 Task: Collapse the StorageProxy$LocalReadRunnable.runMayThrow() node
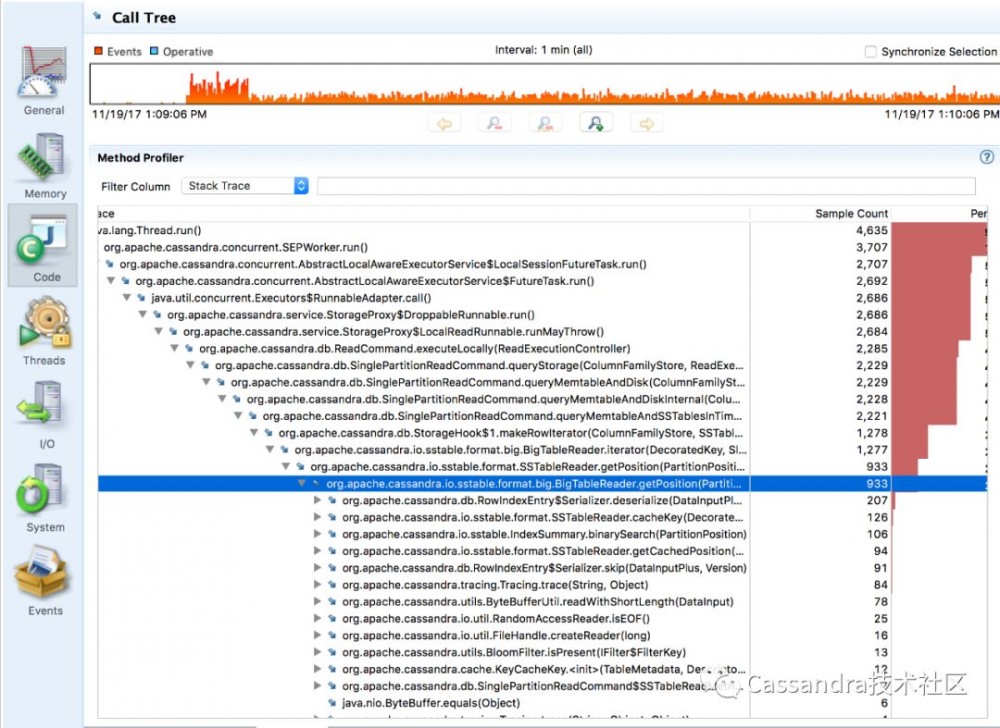159,331
